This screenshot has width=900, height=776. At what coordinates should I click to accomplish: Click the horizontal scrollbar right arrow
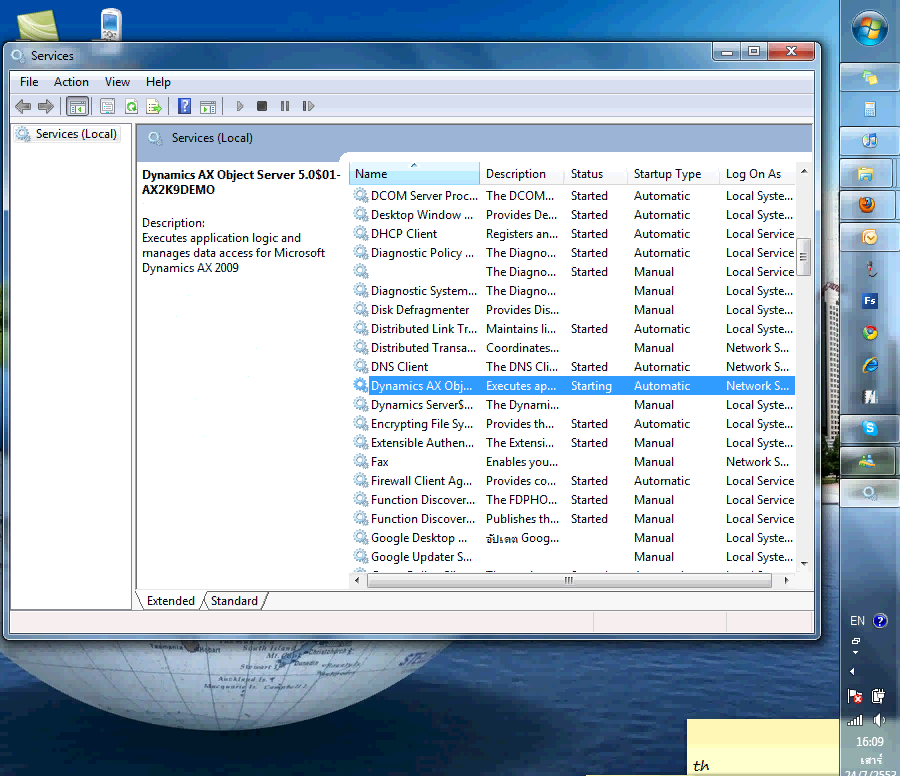789,580
